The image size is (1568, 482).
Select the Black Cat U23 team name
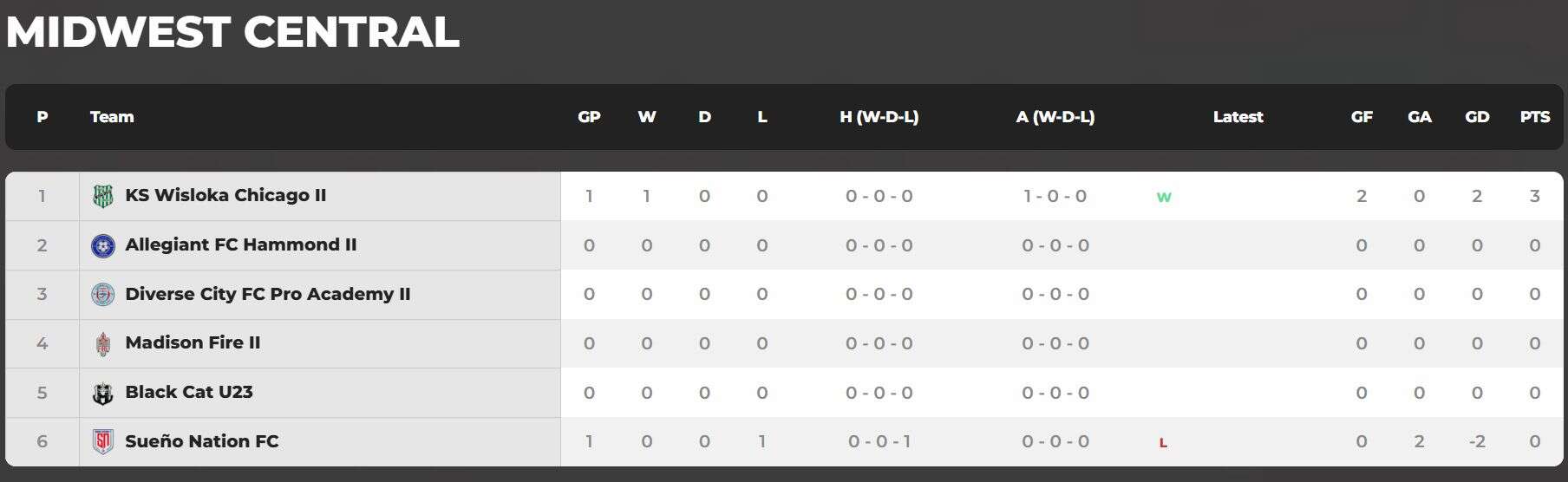coord(189,392)
